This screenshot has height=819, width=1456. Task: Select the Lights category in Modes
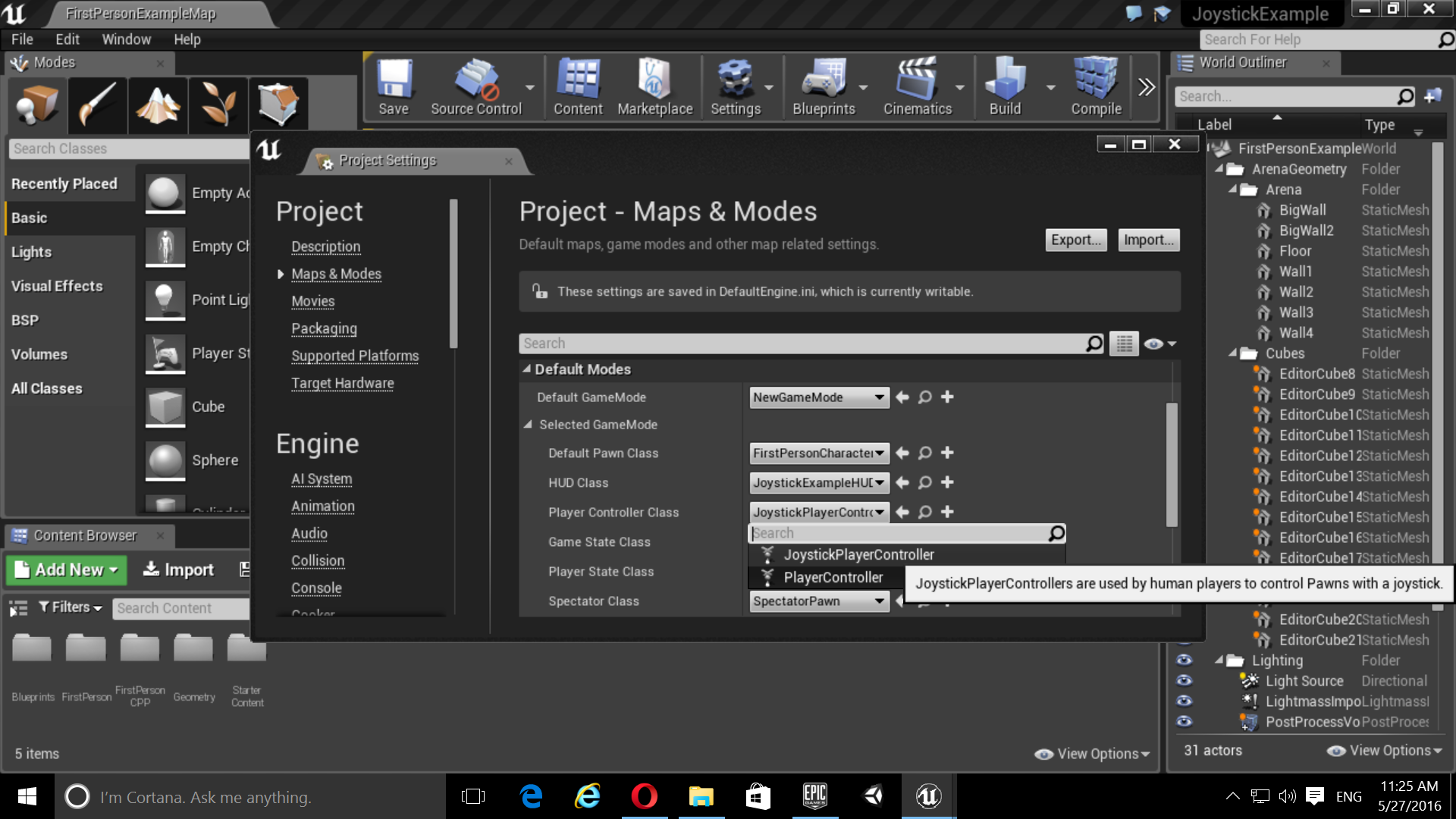pyautogui.click(x=70, y=252)
